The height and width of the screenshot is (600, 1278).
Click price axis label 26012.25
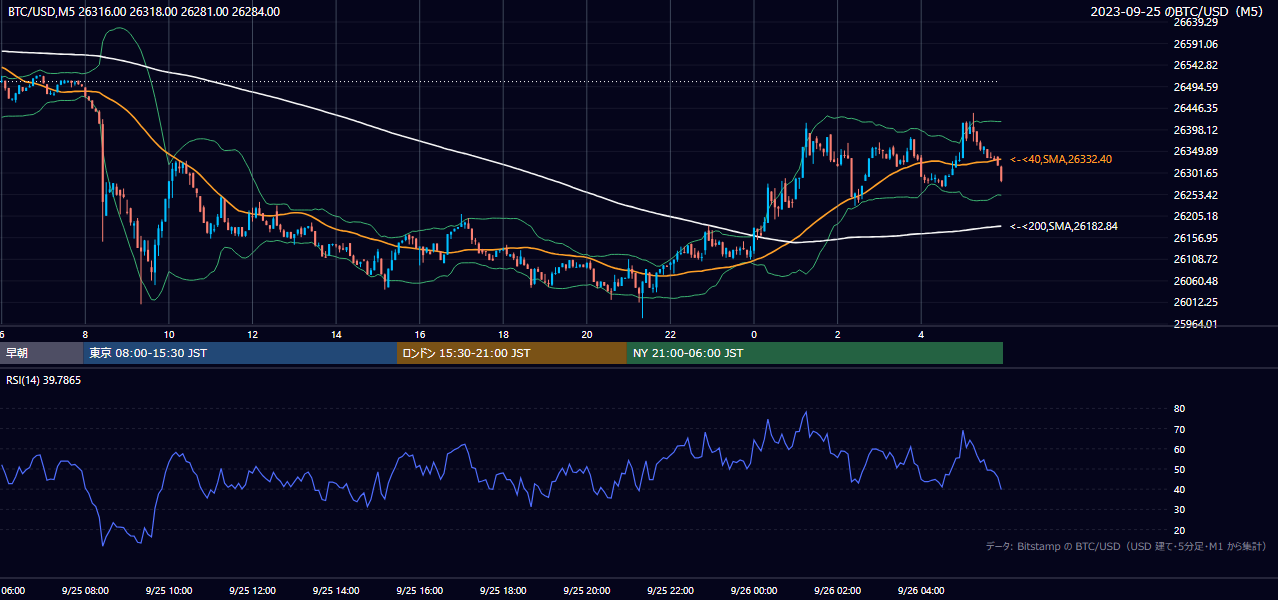(x=1195, y=302)
